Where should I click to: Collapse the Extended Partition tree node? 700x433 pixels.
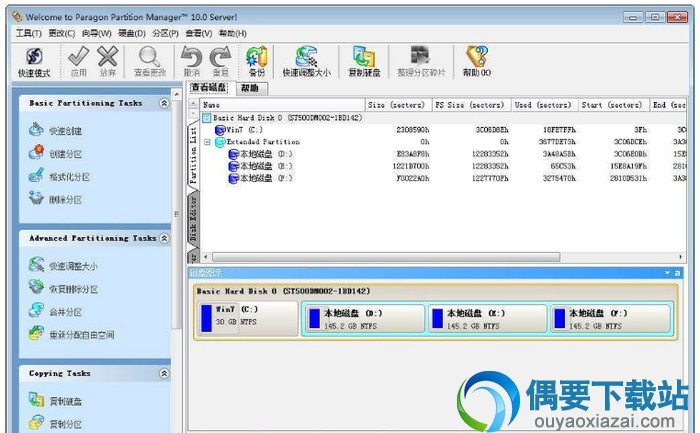[x=207, y=142]
